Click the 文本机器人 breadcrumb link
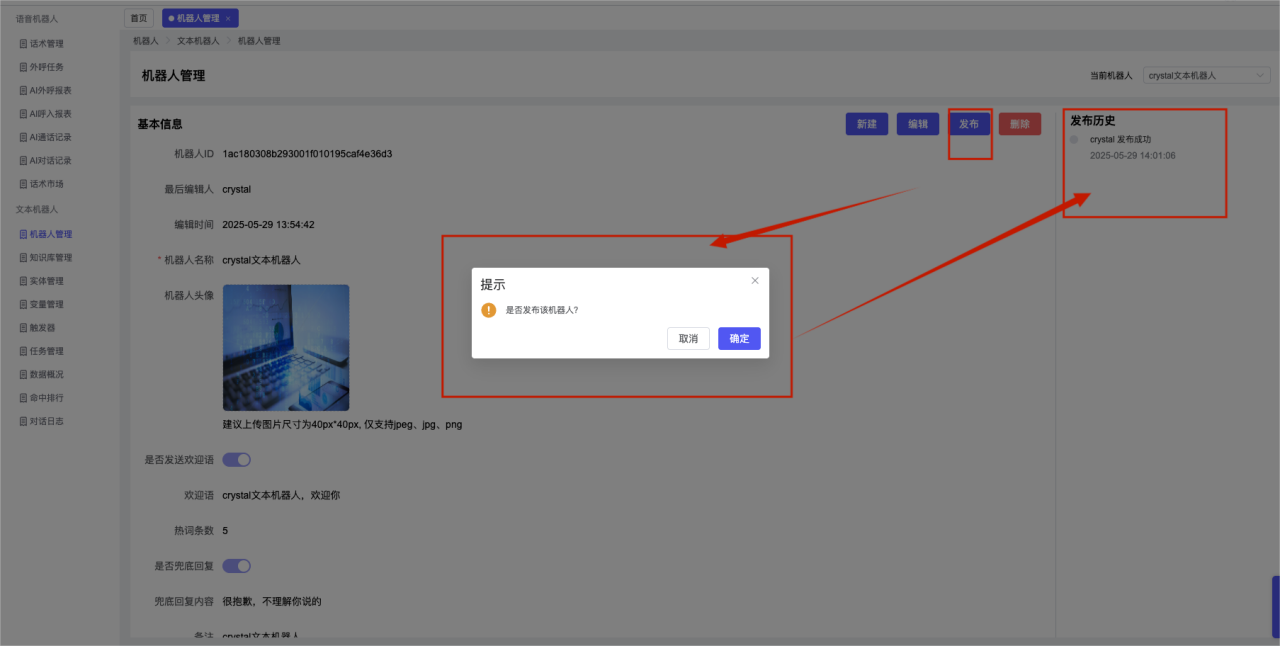Viewport: 1280px width, 646px height. pos(198,41)
